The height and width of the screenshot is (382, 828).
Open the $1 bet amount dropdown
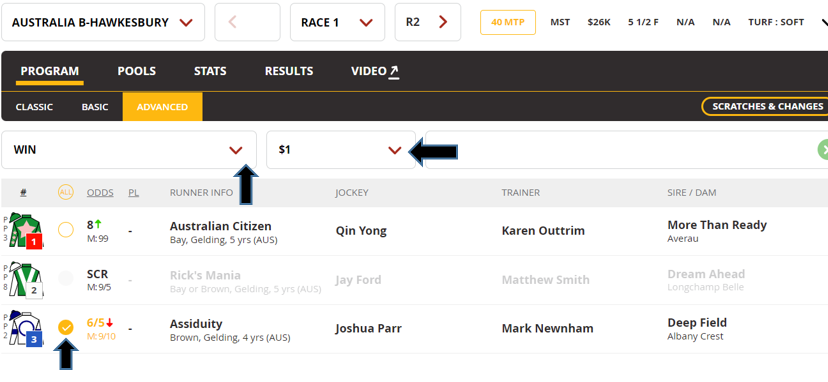point(341,150)
